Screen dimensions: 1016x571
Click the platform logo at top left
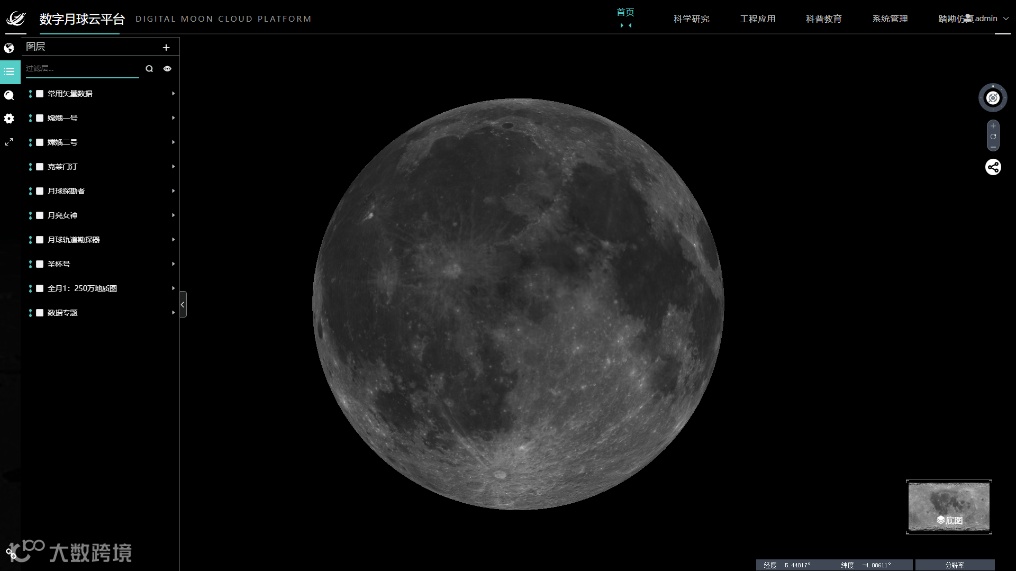pos(16,19)
